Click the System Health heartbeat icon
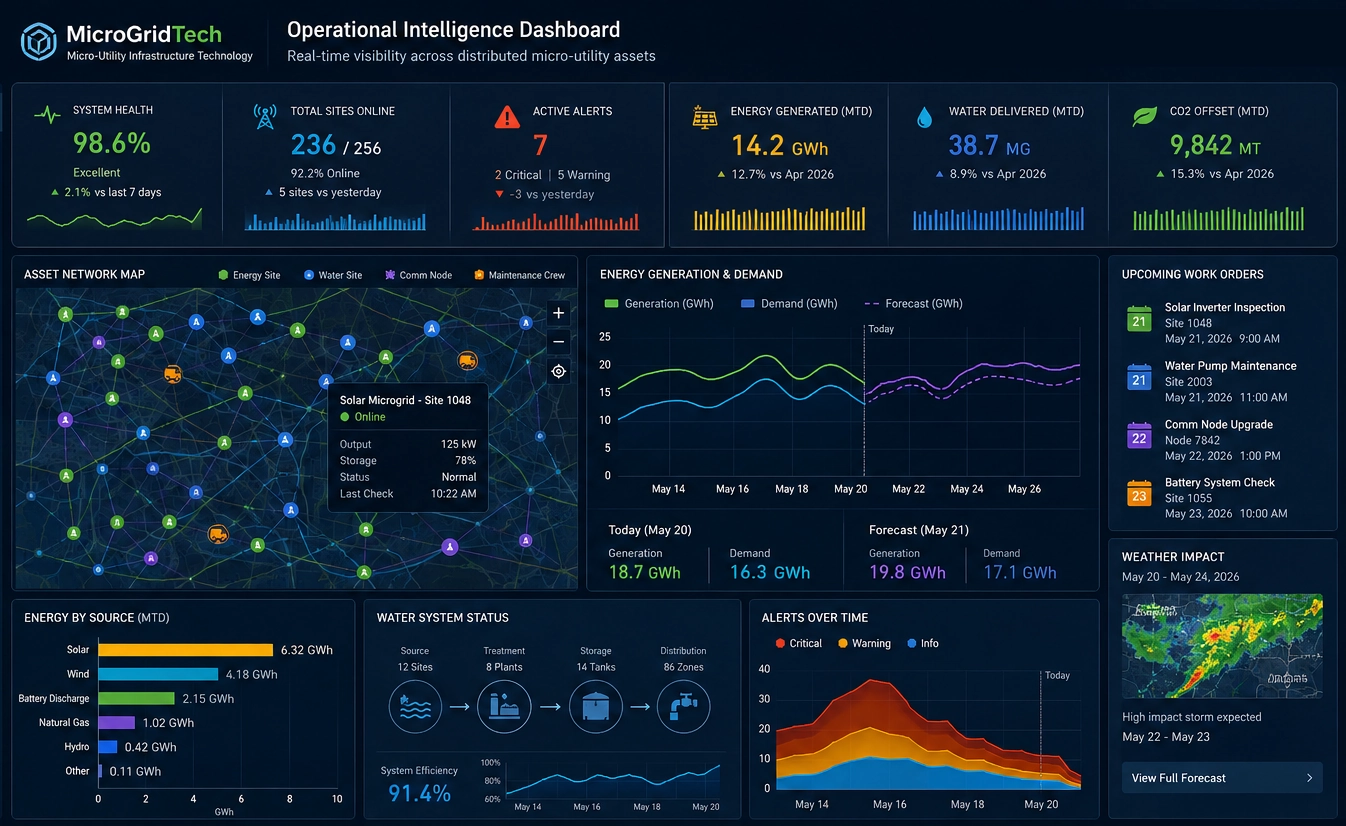Screen dimensions: 1346x826 [47, 115]
